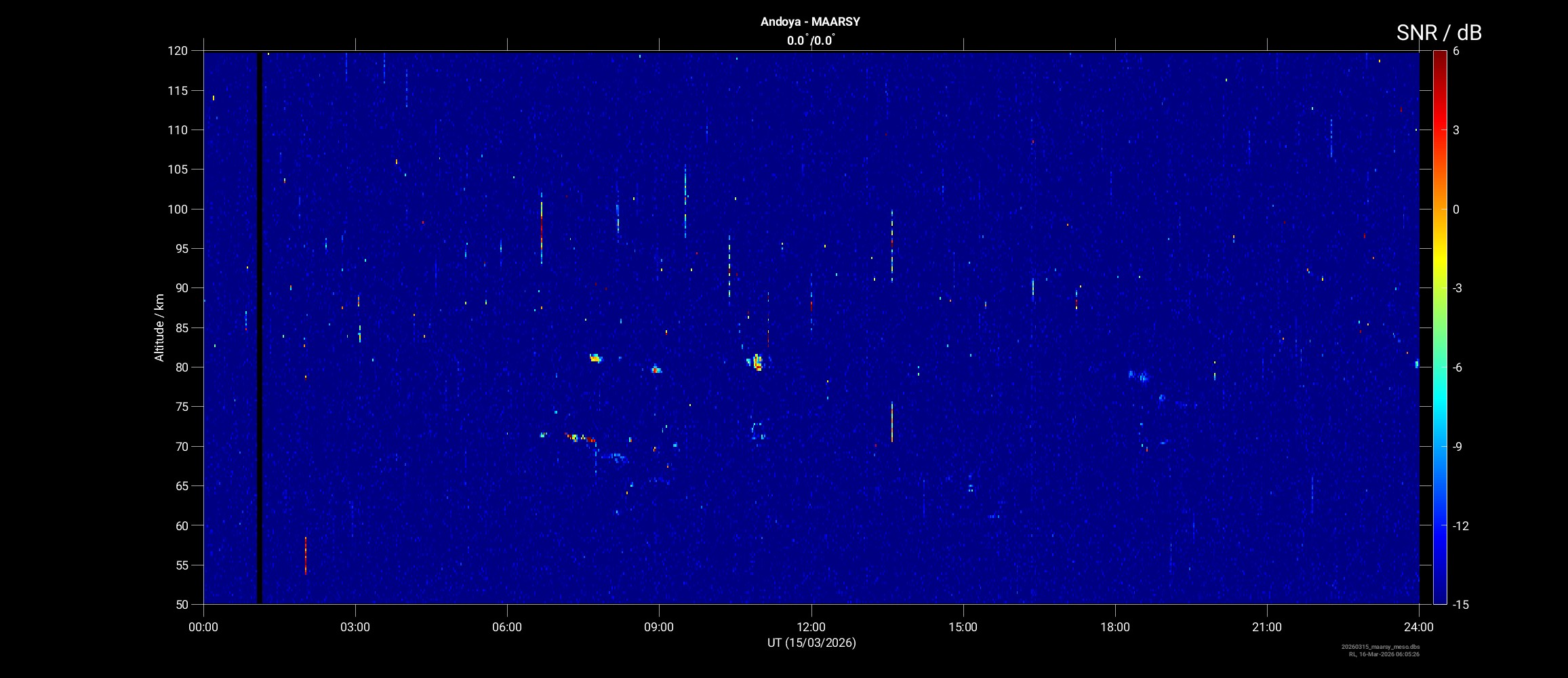Screen dimensions: 1568x678
Task: Click the 21:00 time axis tick label
Action: coord(1266,627)
